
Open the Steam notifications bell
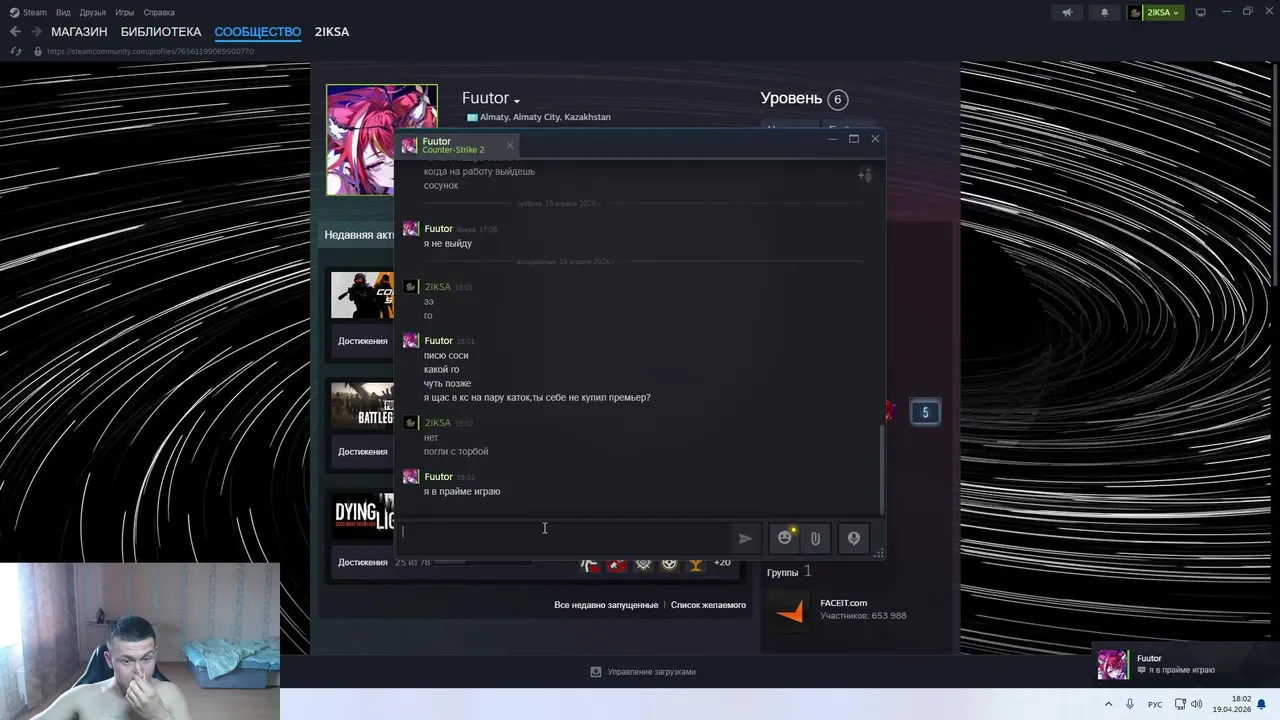click(1104, 13)
